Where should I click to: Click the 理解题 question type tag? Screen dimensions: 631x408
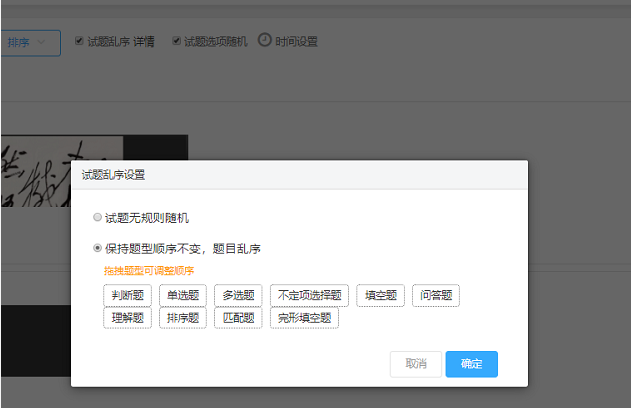(127, 318)
